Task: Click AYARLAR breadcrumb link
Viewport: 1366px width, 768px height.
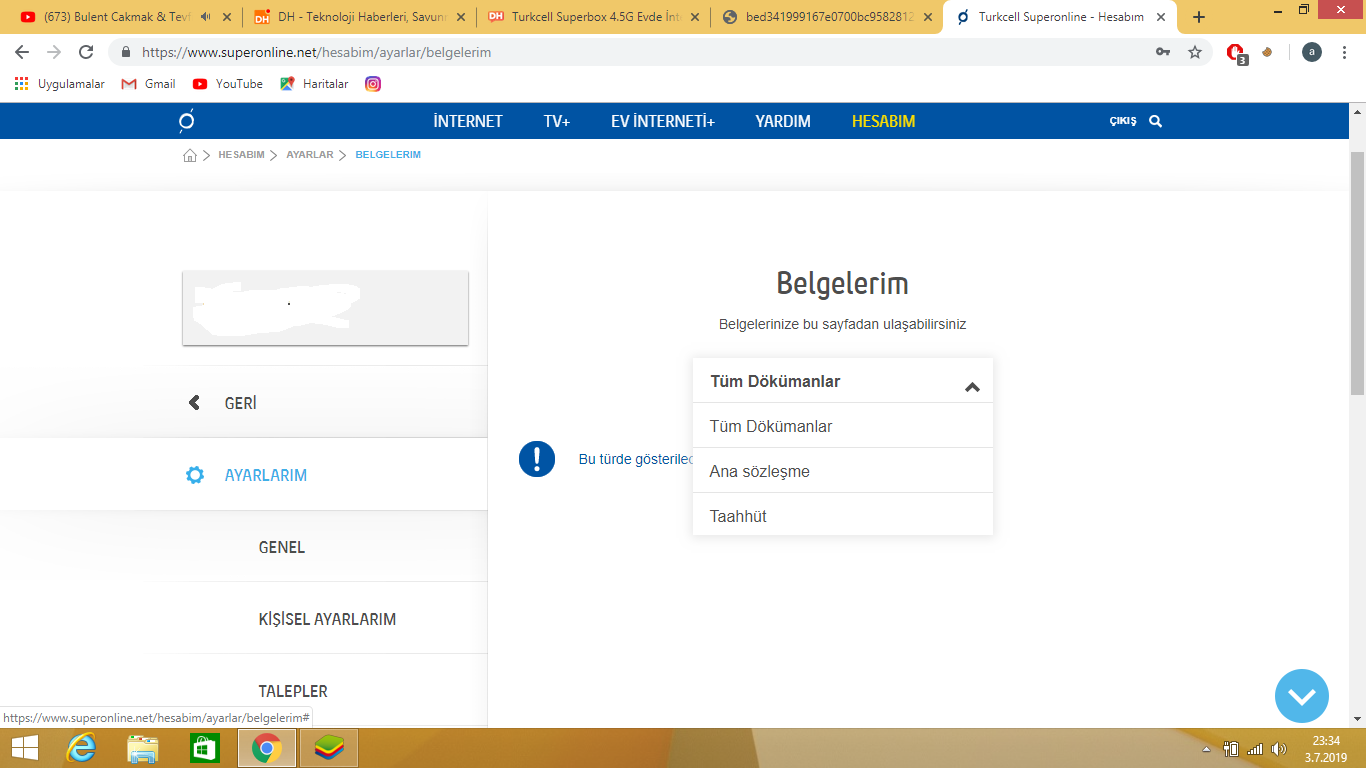Action: point(310,155)
